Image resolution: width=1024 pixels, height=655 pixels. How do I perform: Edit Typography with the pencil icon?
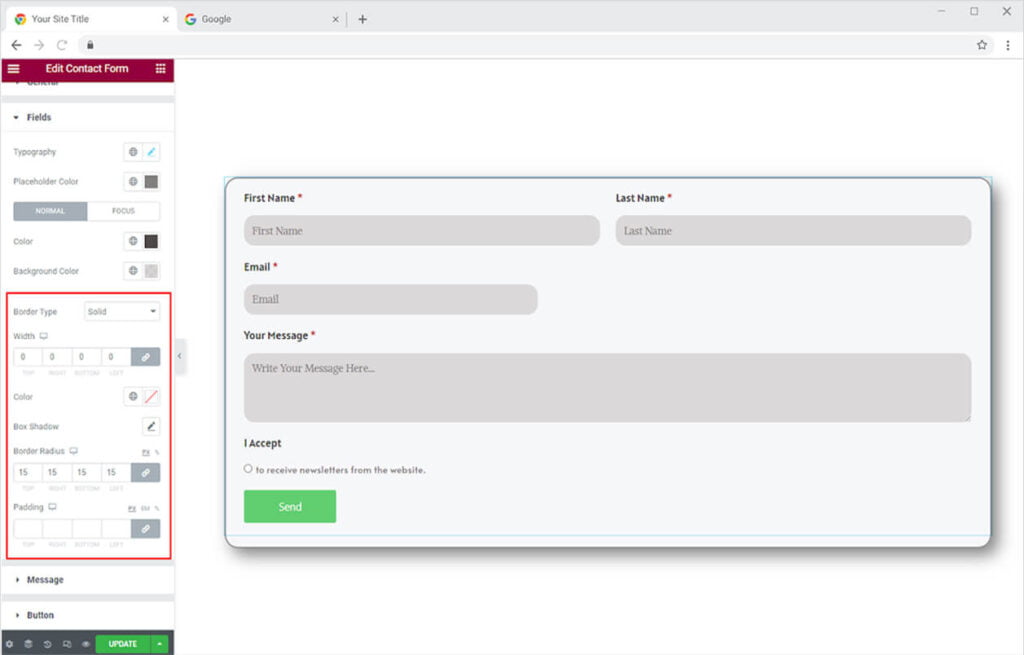(x=151, y=152)
